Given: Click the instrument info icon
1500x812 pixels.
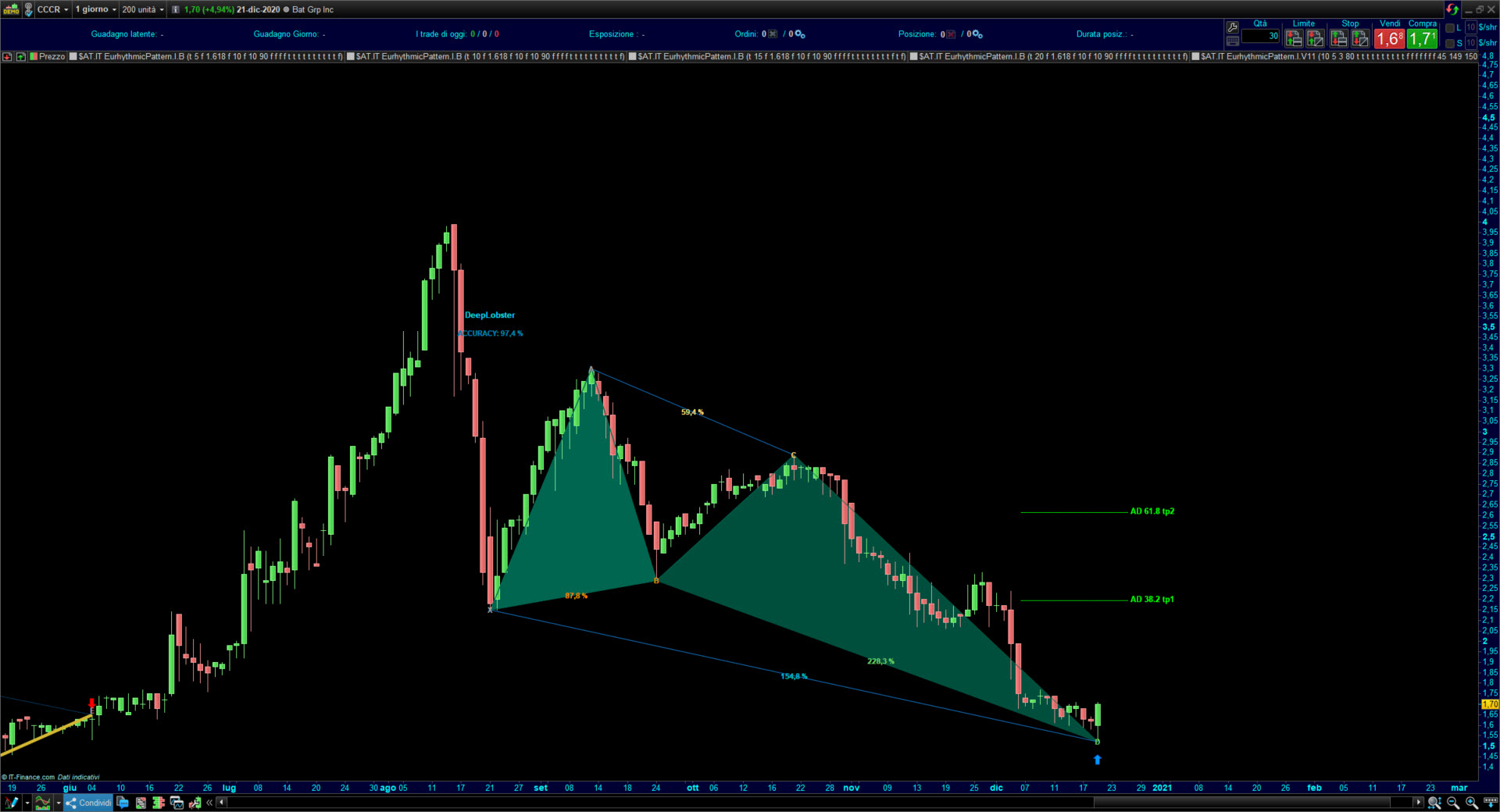Looking at the screenshot, I should (176, 9).
